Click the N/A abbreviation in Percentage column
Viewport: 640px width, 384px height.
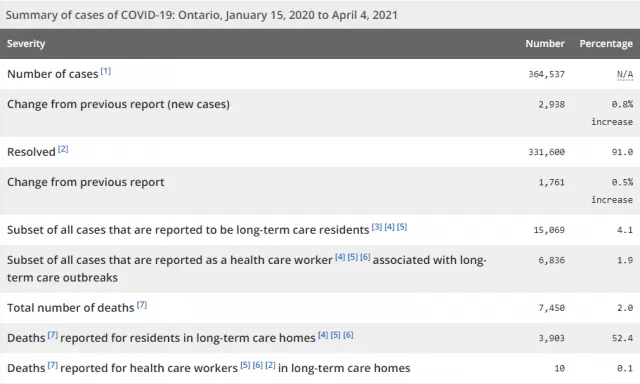coord(625,74)
